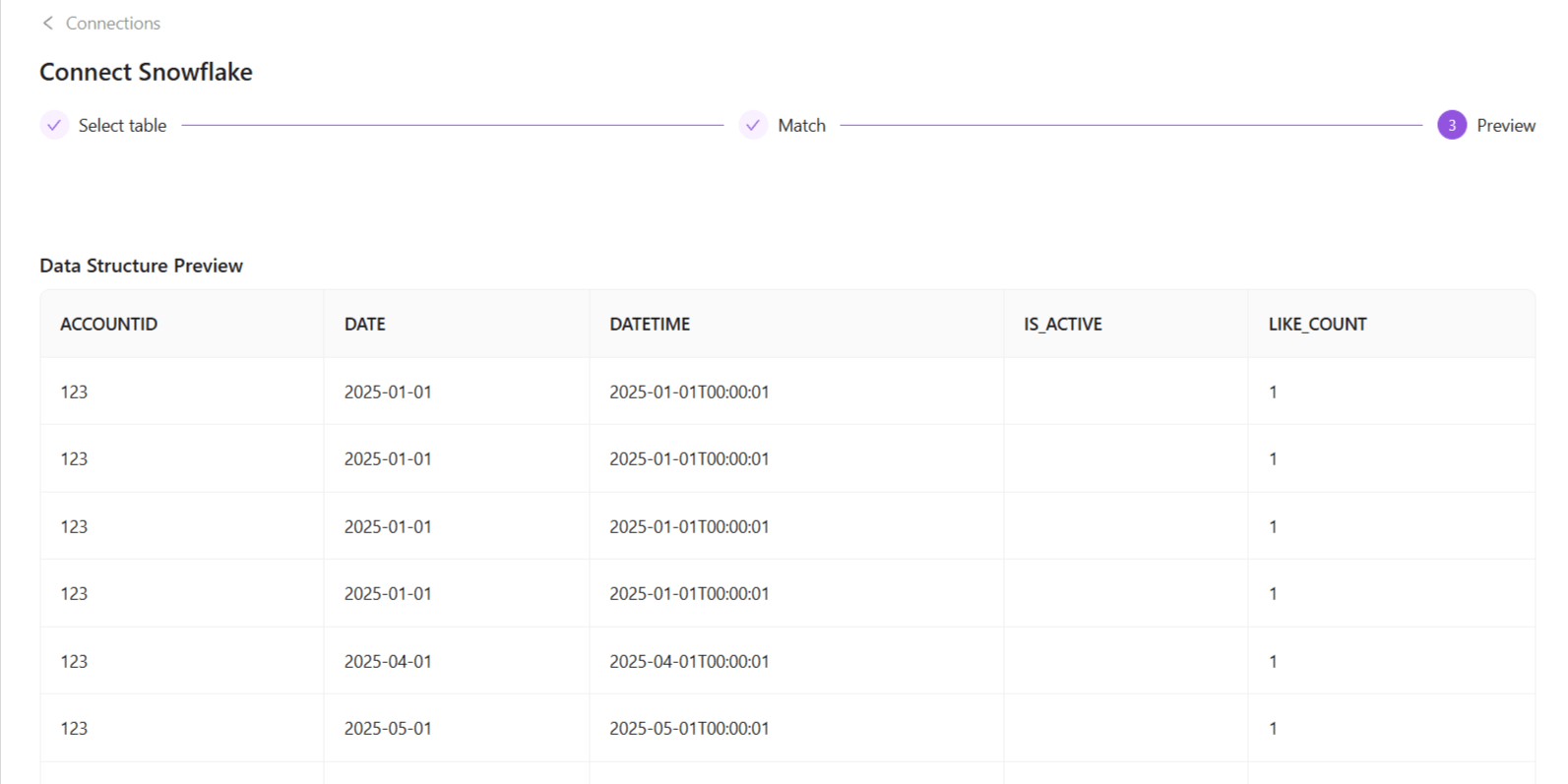Click the back chevron beside Connections

pyautogui.click(x=47, y=23)
